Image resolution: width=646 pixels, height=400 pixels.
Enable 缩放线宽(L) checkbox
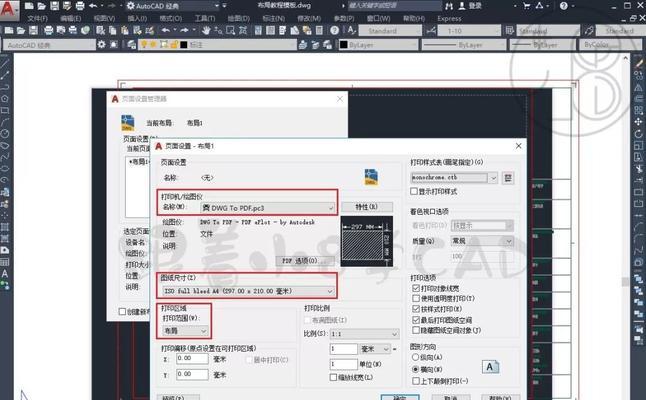[x=333, y=377]
